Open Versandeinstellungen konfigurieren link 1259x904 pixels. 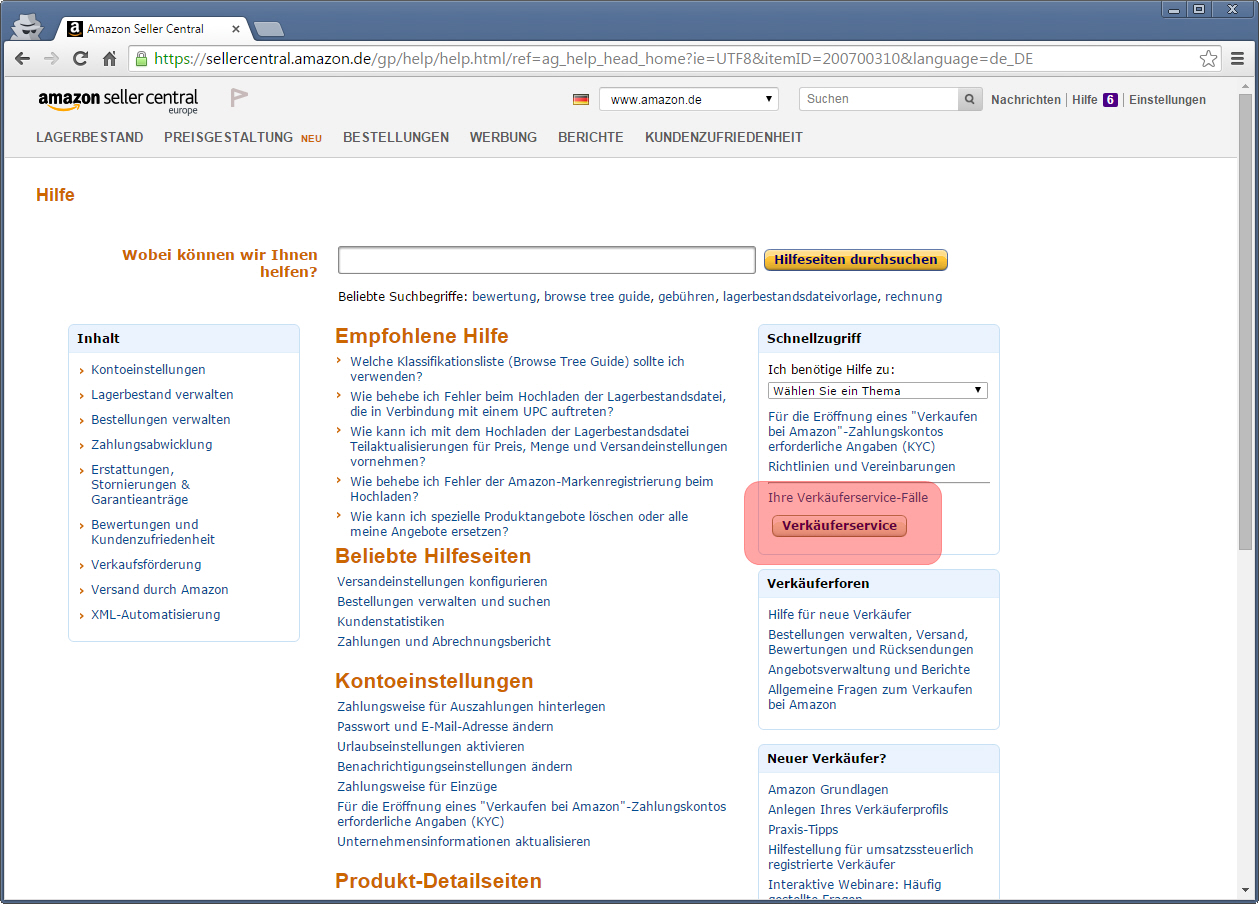point(442,581)
